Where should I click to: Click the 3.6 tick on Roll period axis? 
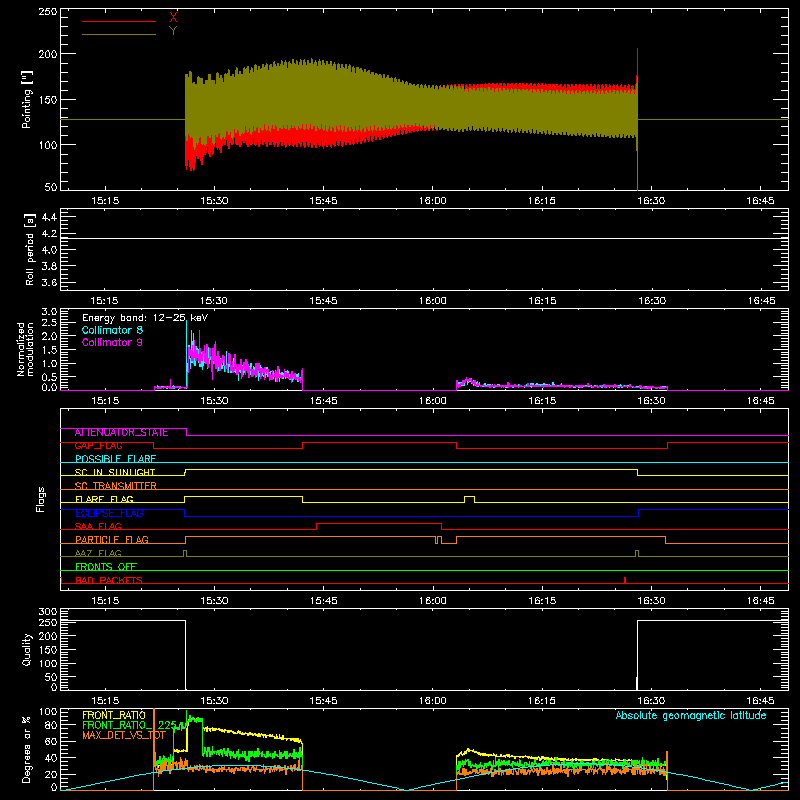(x=48, y=283)
